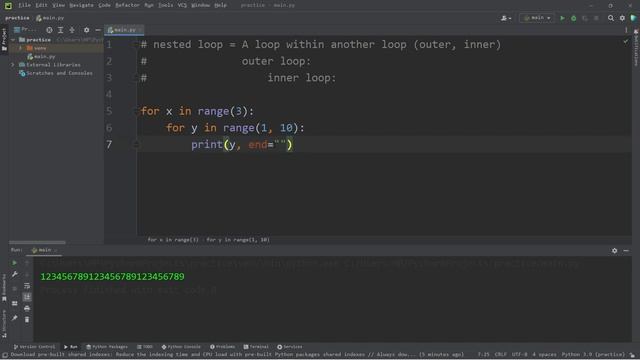This screenshot has width=640, height=360.
Task: Open the Services tool window
Action: (290, 347)
